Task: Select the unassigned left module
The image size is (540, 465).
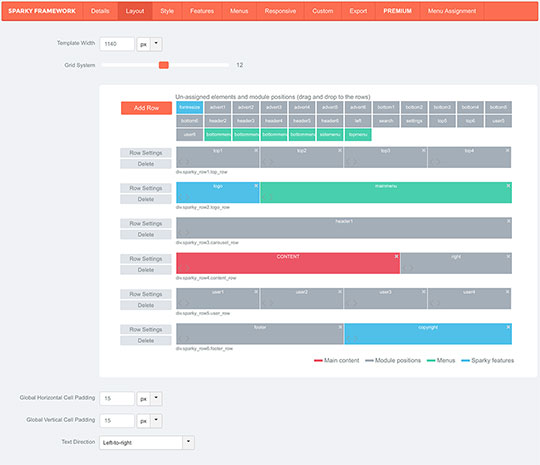Action: pyautogui.click(x=358, y=121)
